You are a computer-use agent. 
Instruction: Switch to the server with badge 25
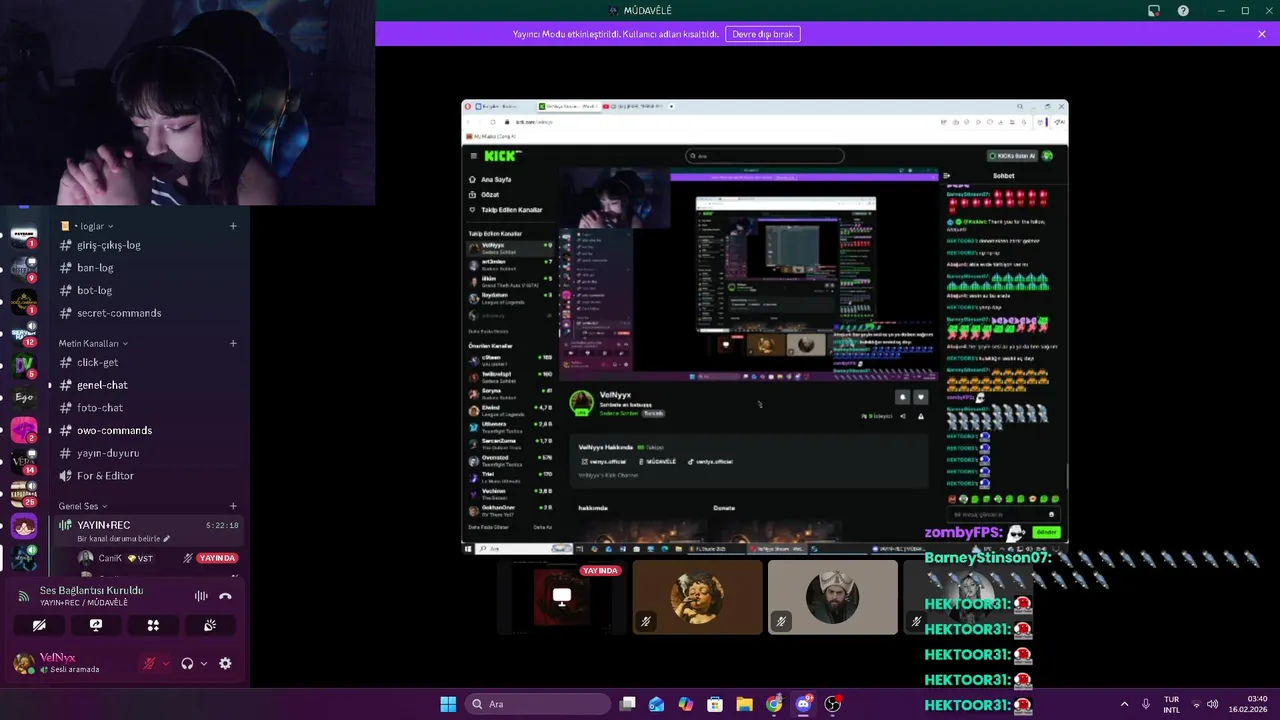[x=24, y=493]
